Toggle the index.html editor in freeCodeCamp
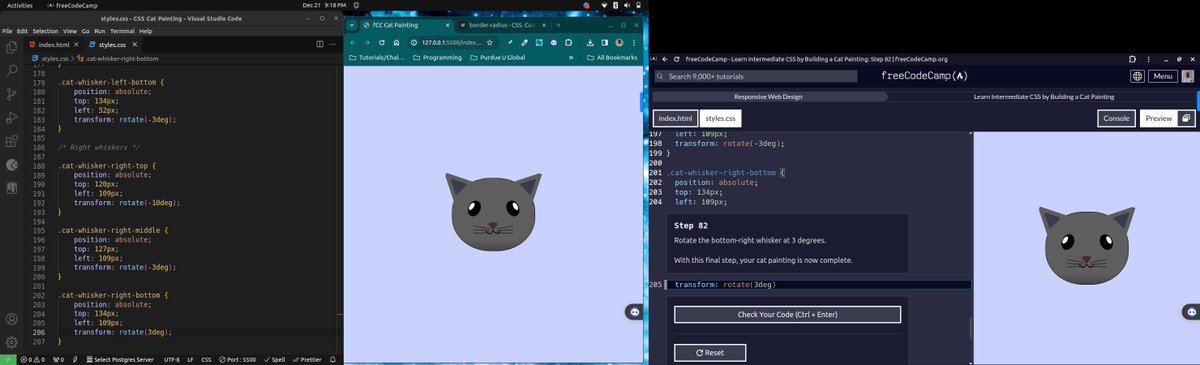 tap(675, 118)
